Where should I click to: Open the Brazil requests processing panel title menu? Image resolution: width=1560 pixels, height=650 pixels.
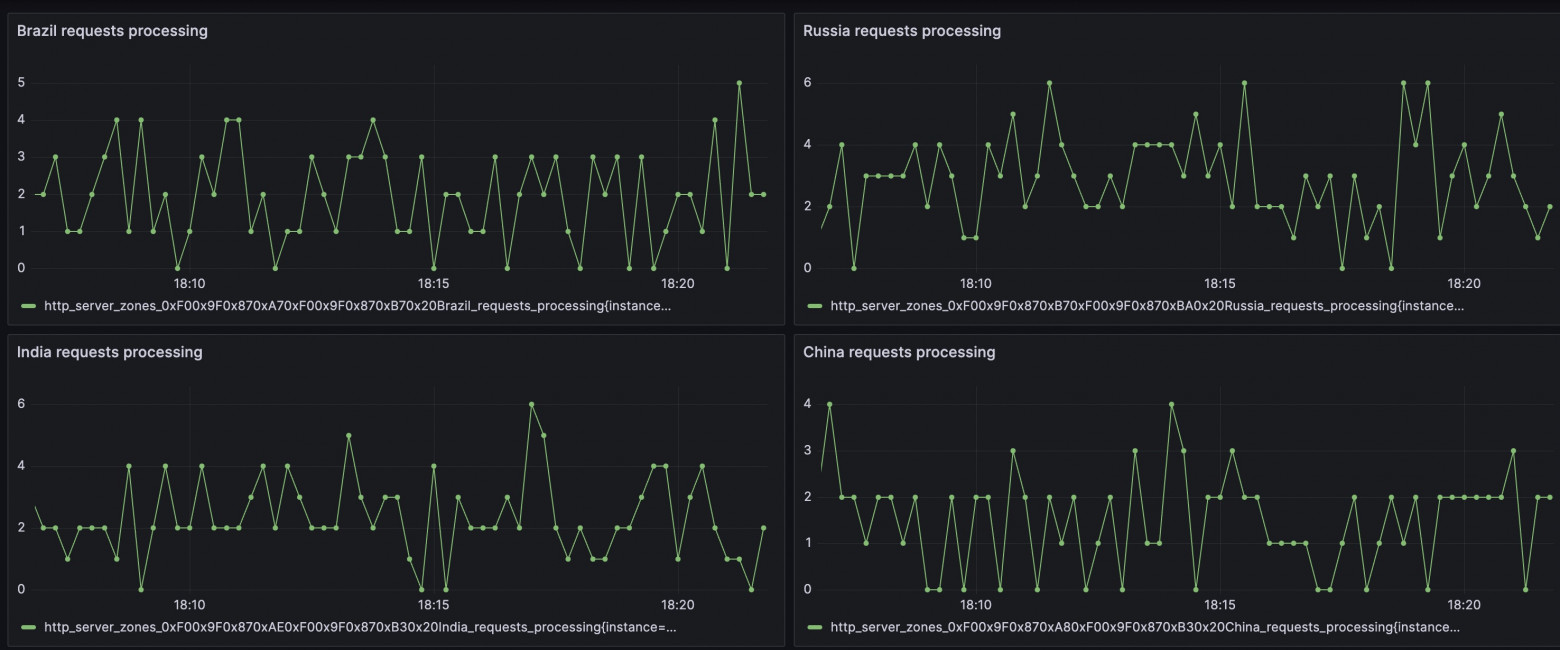[x=112, y=31]
